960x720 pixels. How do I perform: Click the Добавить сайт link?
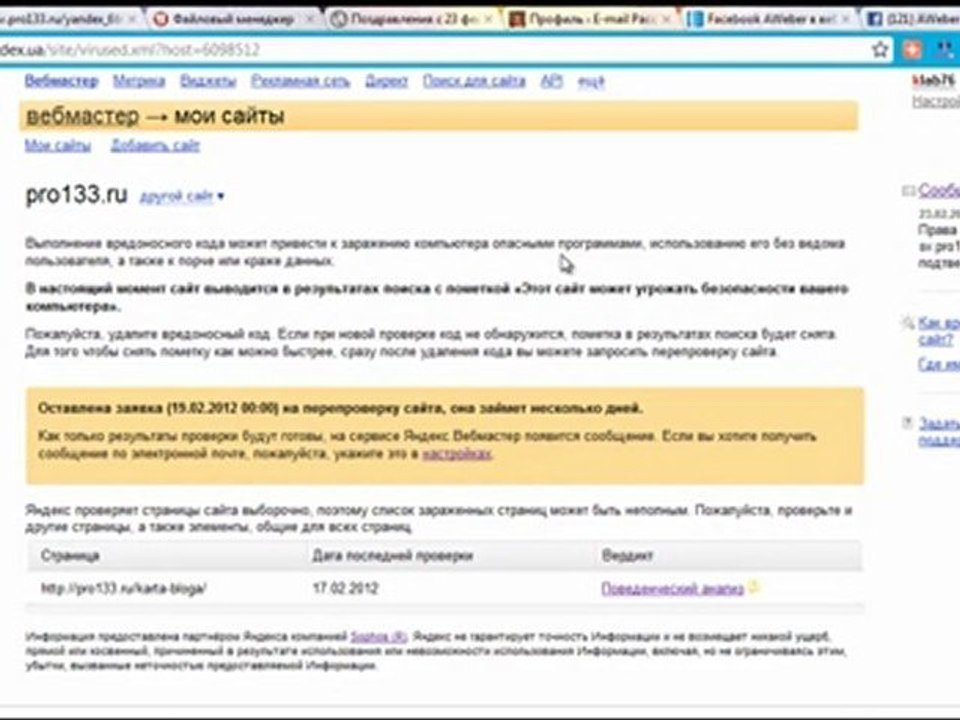[156, 146]
